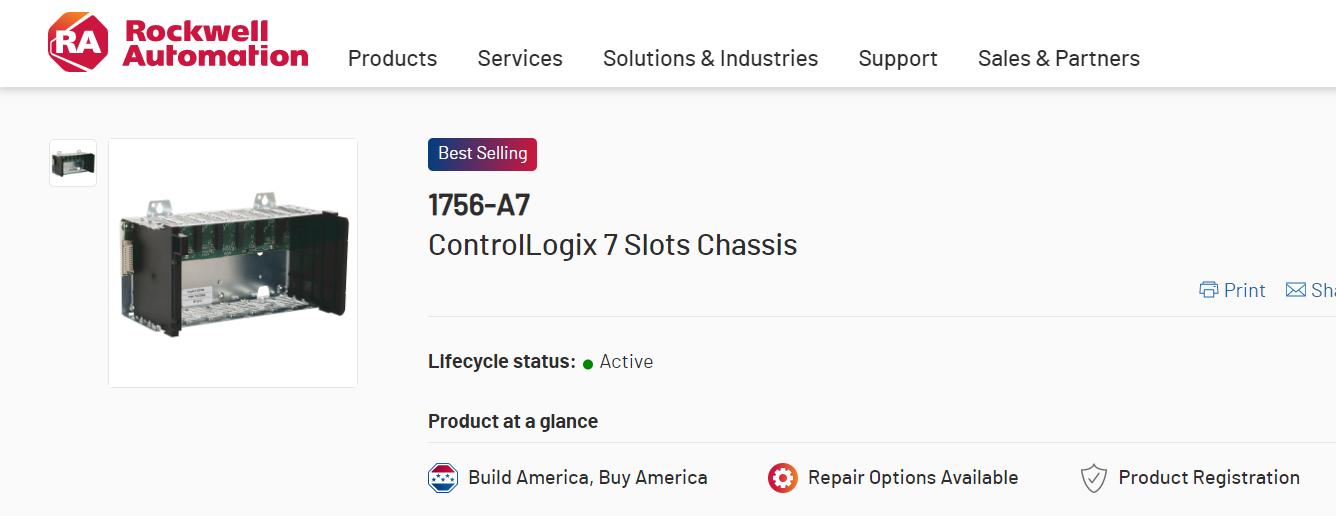Select the small chassis thumbnail
The width and height of the screenshot is (1336, 516).
click(x=73, y=163)
